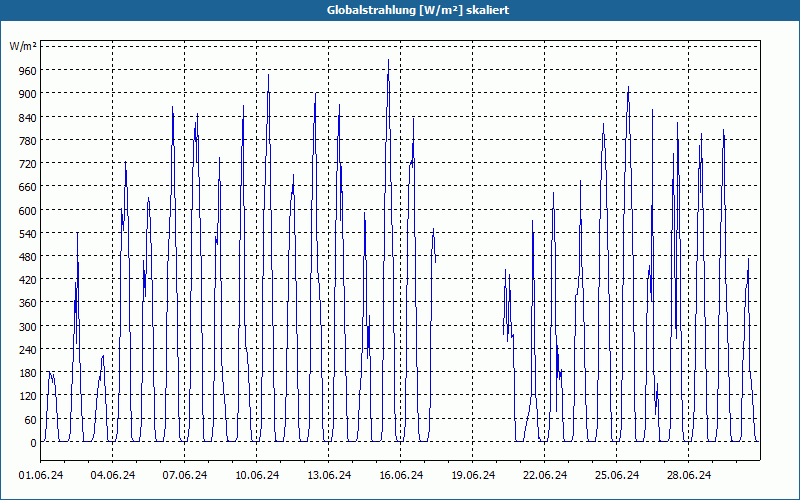Click the 480 y-axis label
Image resolution: width=800 pixels, height=500 pixels.
(x=28, y=257)
